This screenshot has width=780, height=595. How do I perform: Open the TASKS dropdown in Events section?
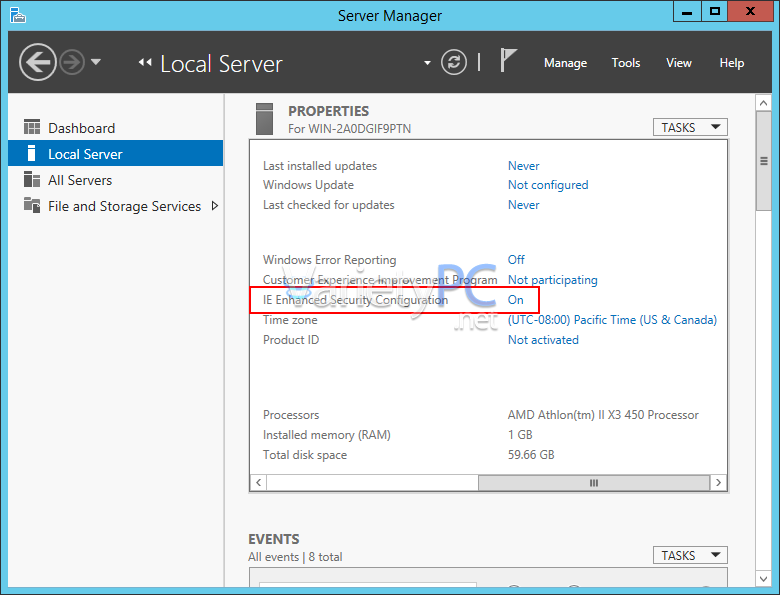(x=689, y=555)
